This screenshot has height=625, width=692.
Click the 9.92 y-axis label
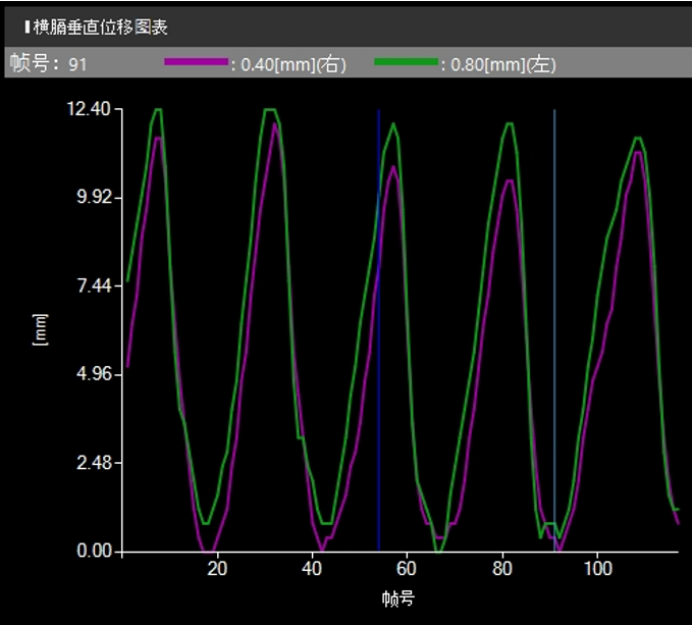point(94,196)
